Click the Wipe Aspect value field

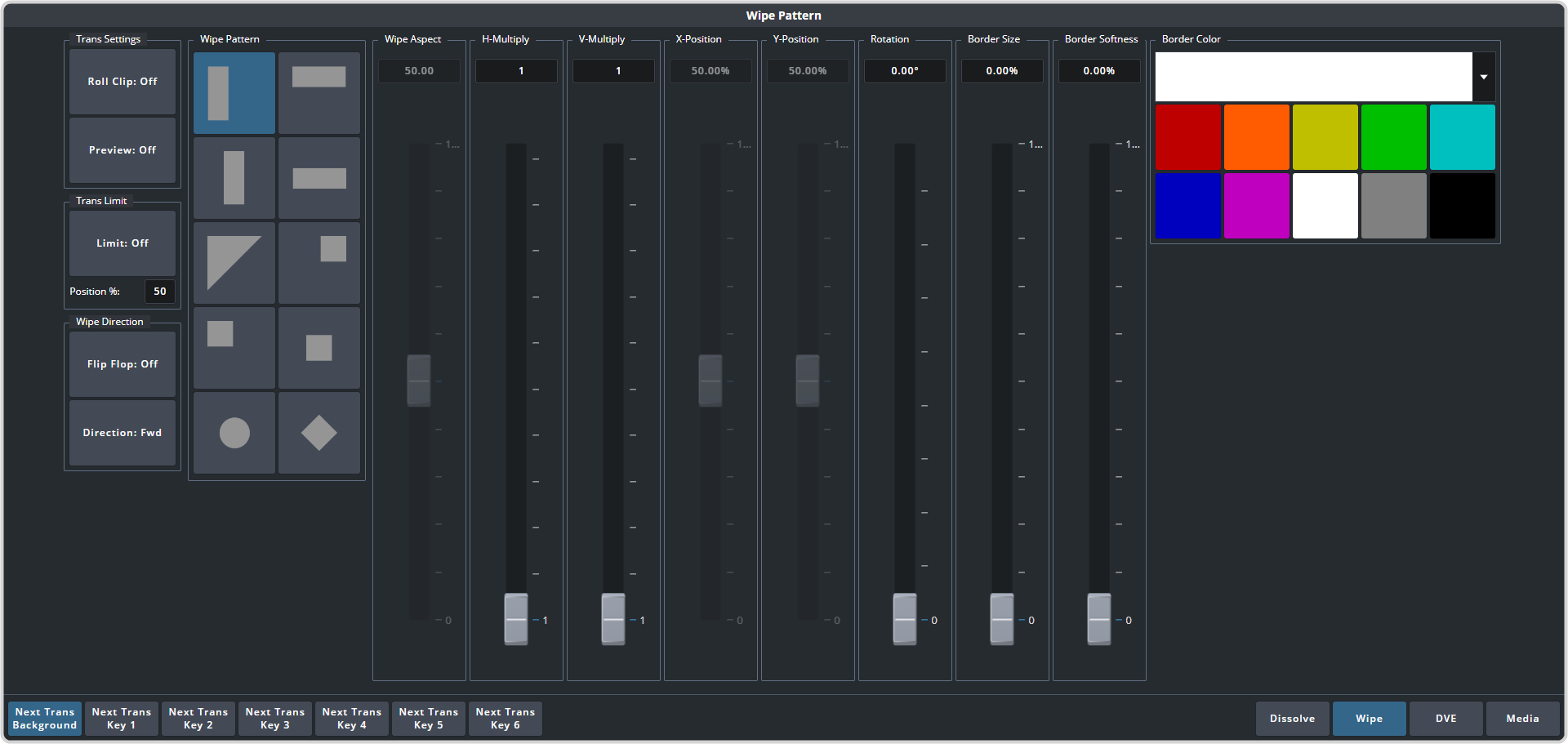[419, 71]
